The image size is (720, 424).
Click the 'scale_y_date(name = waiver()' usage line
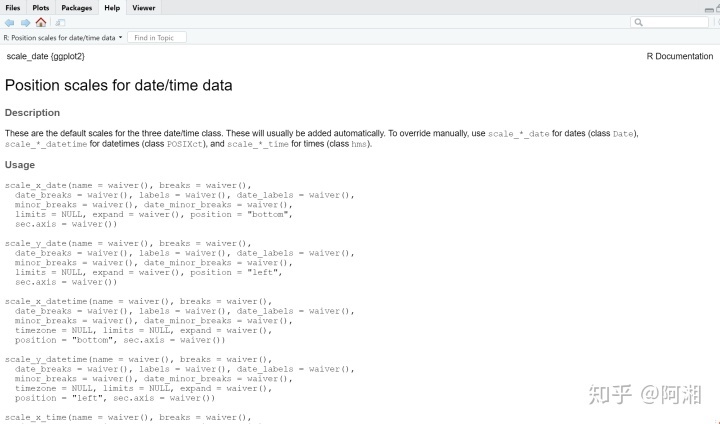128,243
